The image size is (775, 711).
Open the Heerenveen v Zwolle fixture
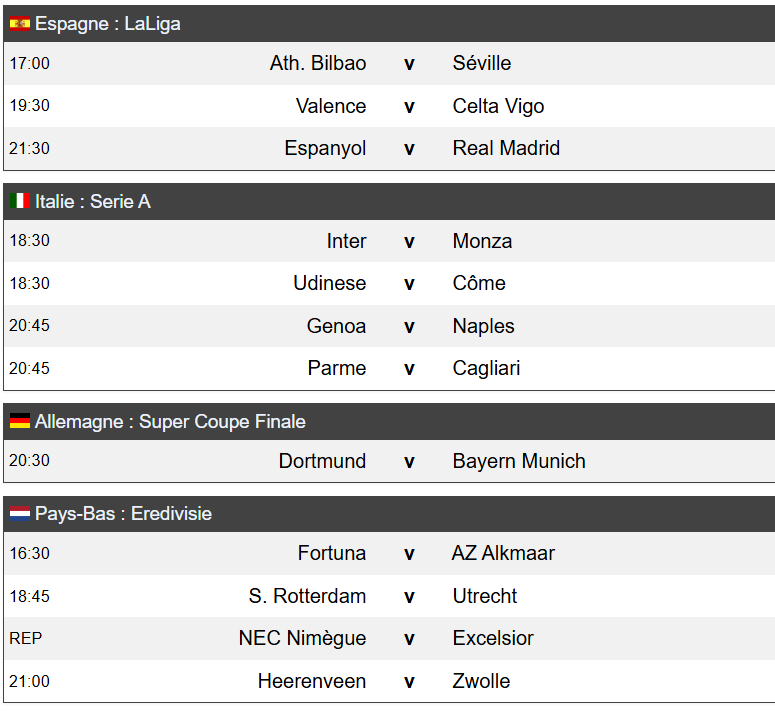[389, 681]
